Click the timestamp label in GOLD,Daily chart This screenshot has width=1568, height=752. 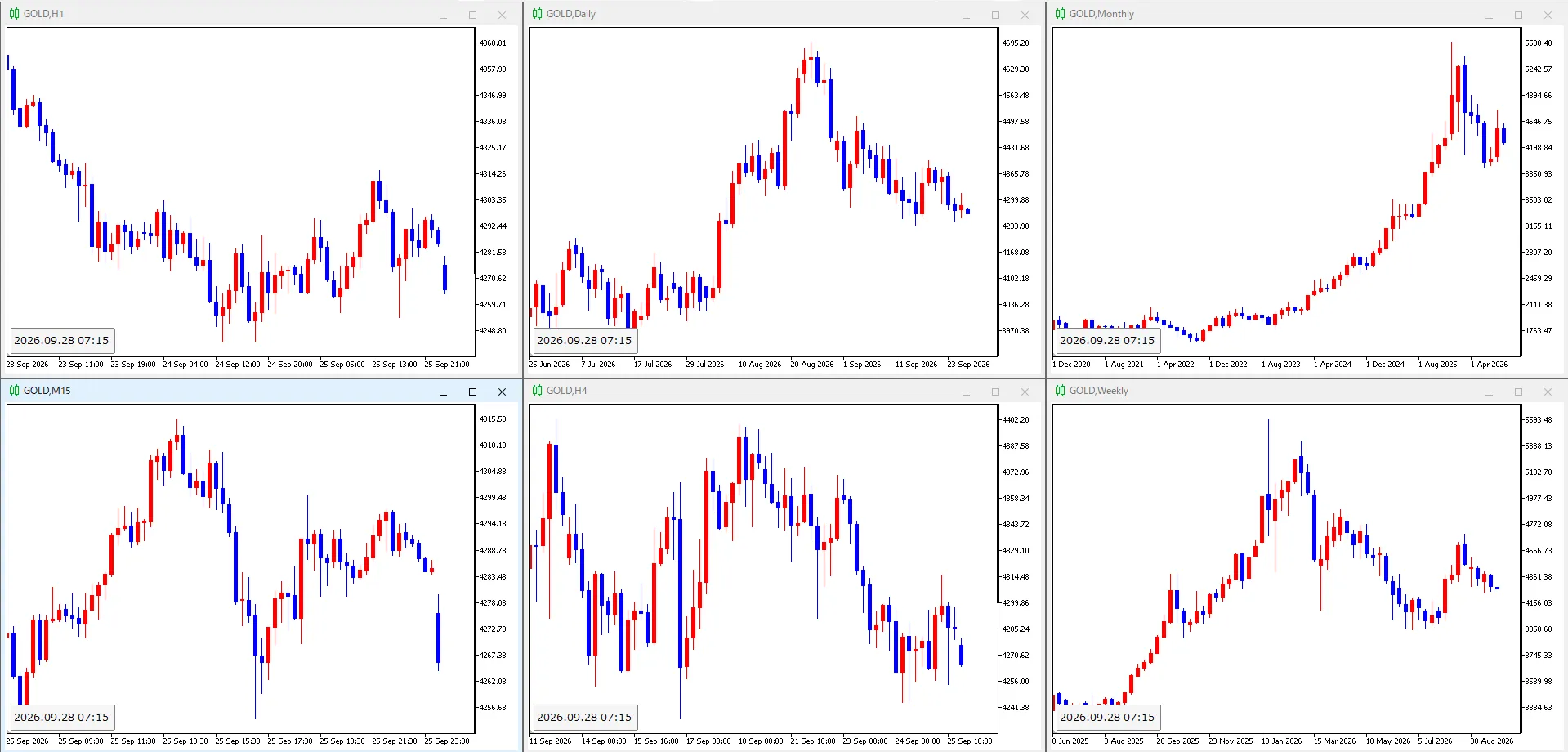(584, 341)
